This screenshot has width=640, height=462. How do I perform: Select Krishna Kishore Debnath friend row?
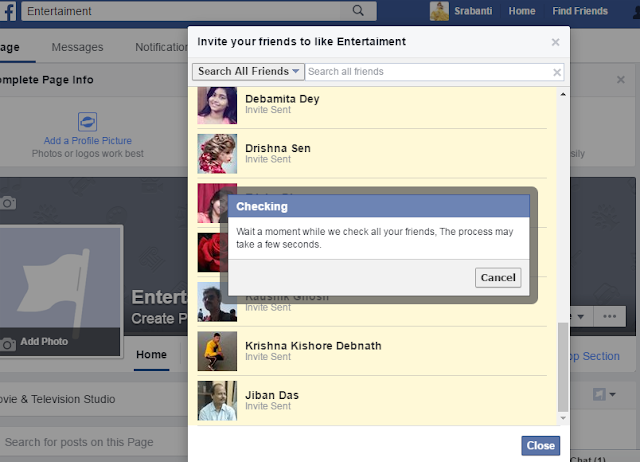click(x=372, y=351)
